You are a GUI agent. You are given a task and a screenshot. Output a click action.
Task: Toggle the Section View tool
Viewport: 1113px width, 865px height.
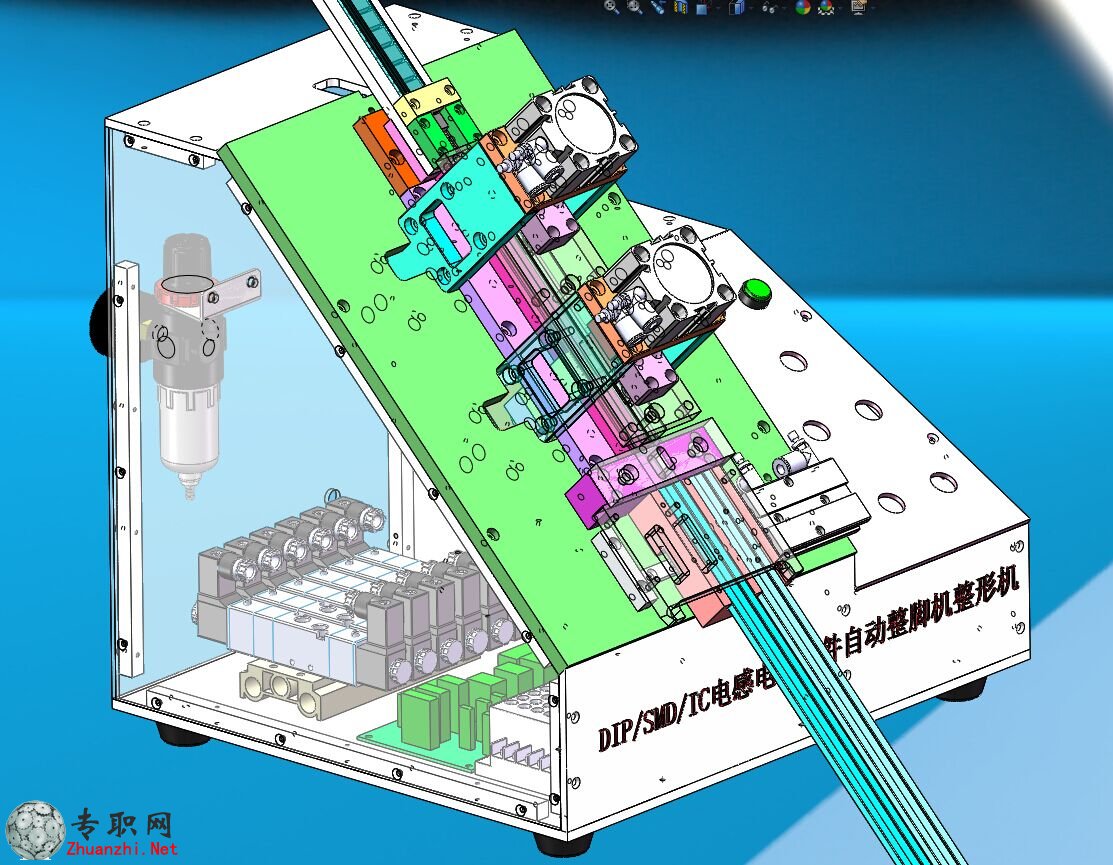tap(680, 7)
